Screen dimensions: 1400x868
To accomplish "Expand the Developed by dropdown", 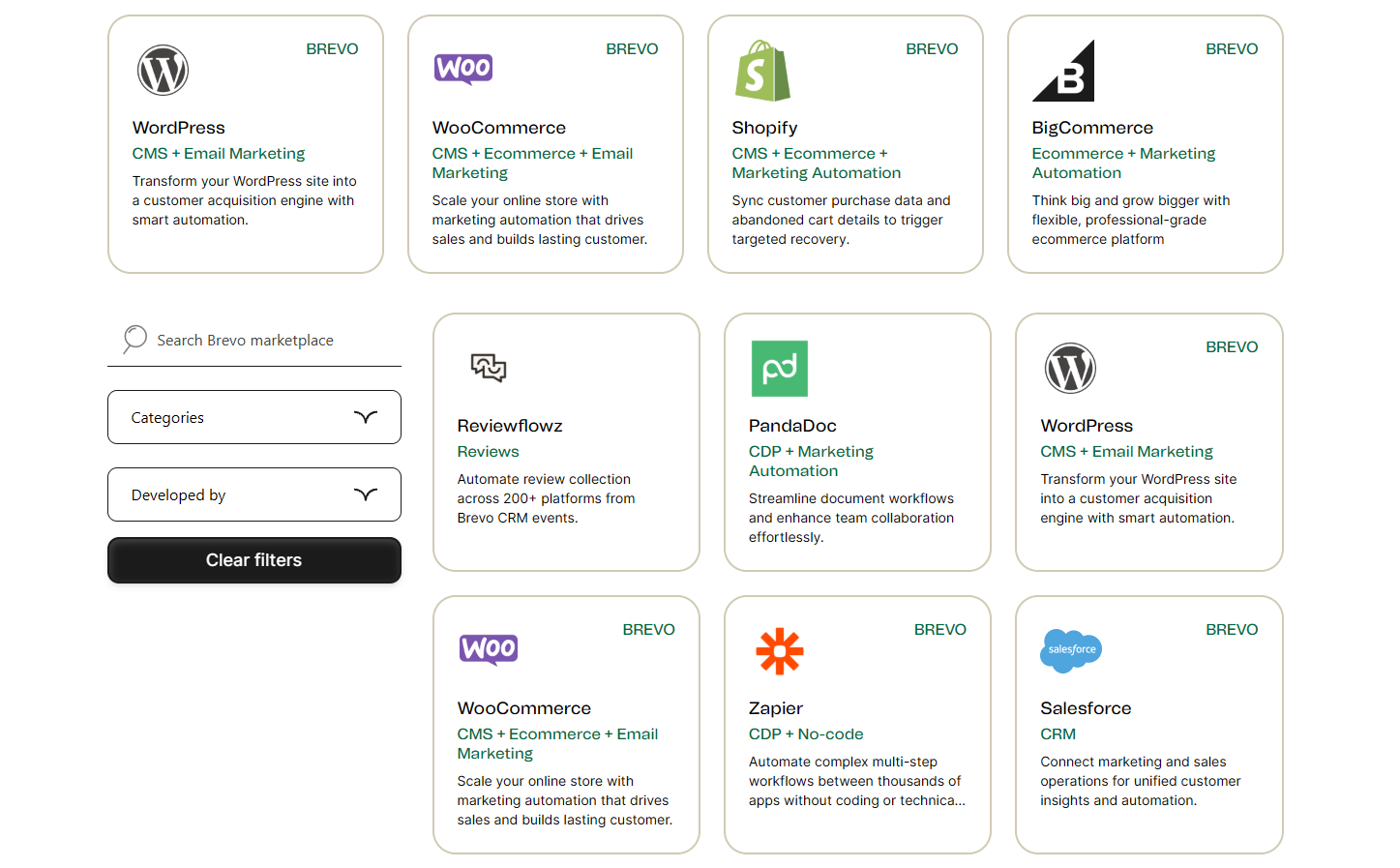I will (x=254, y=494).
